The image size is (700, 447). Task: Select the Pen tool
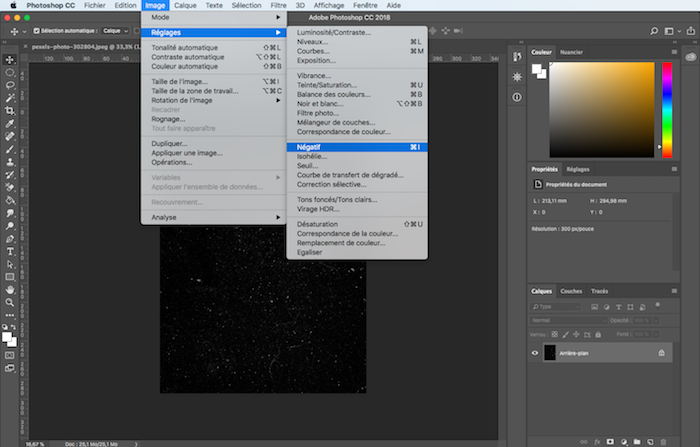[x=10, y=238]
